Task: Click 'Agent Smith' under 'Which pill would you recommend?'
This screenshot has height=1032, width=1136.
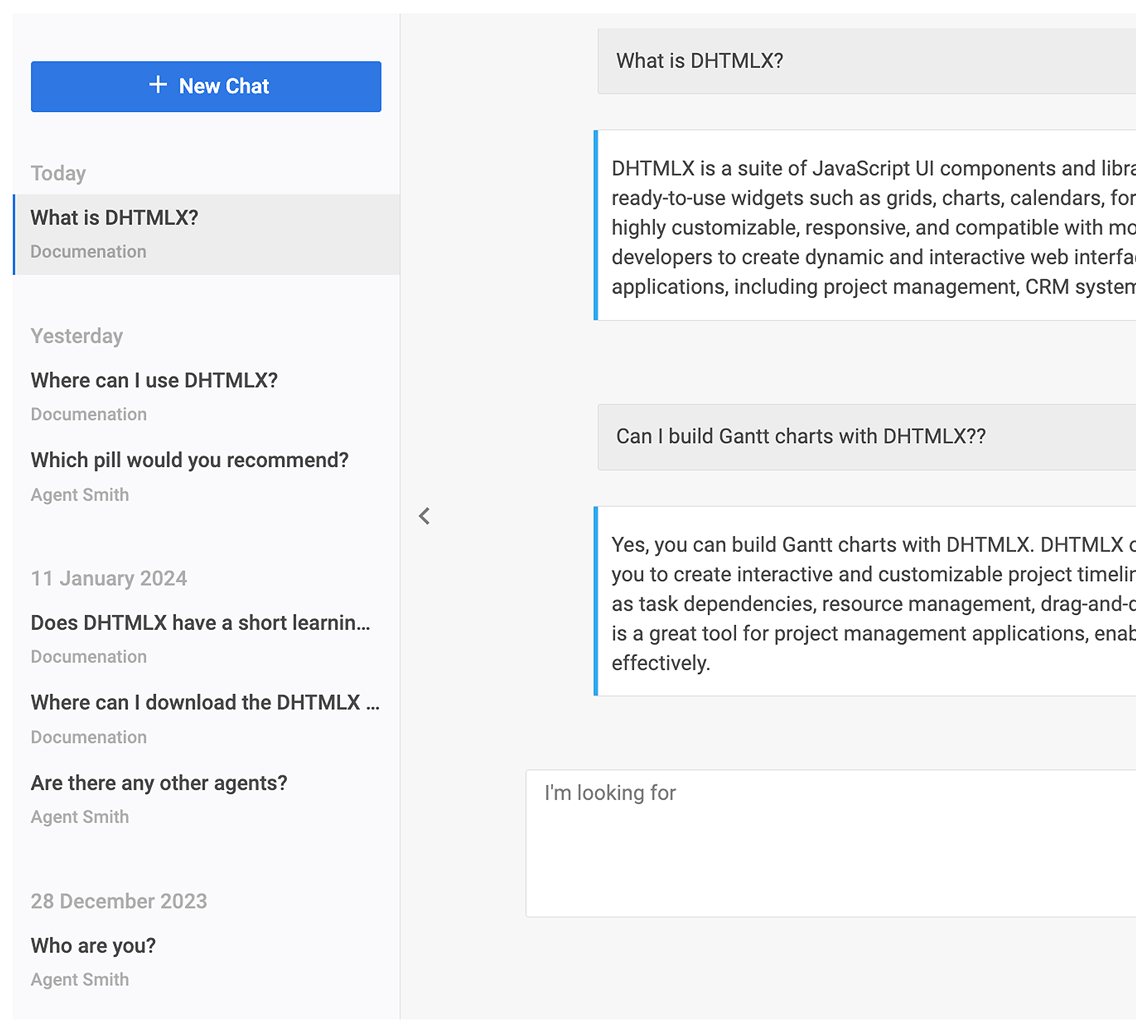Action: (x=80, y=495)
